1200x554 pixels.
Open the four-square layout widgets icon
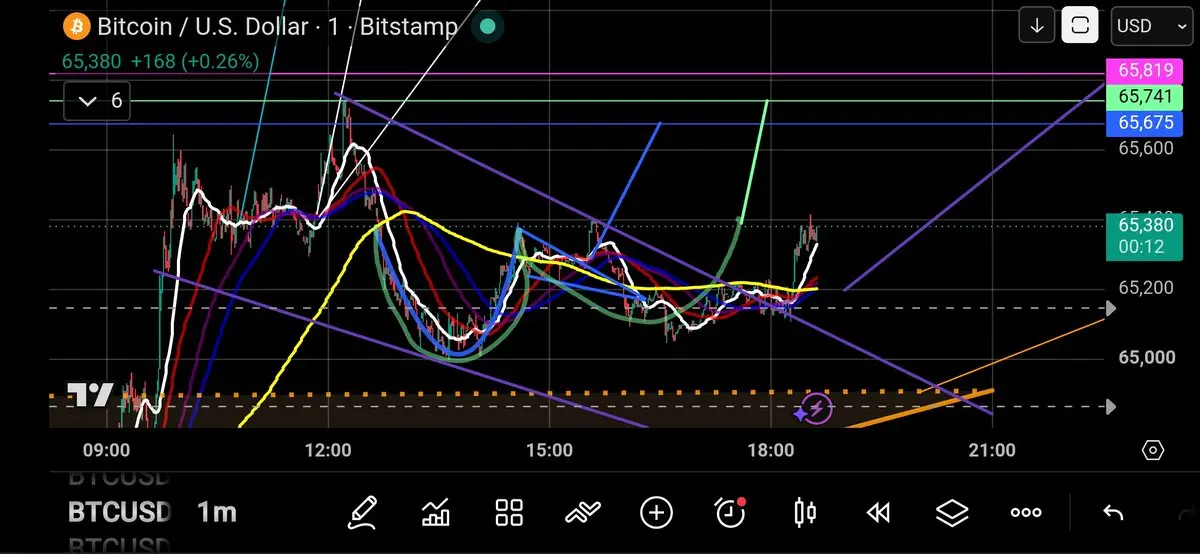(510, 513)
